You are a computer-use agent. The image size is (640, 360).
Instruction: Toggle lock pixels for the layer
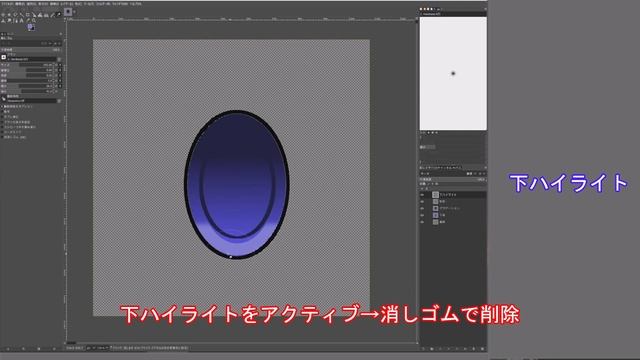pyautogui.click(x=429, y=184)
